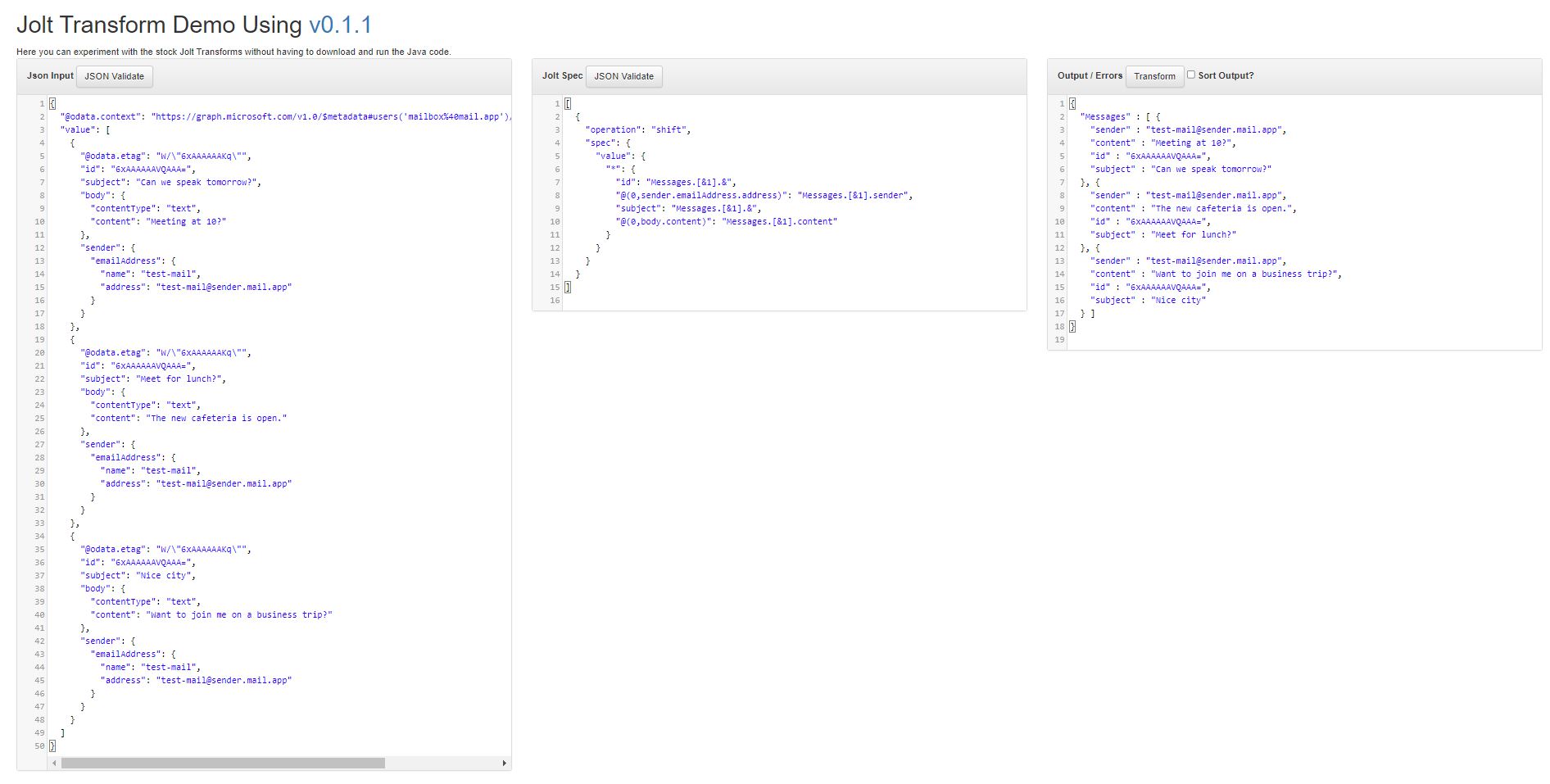Click the "Meeting at 10?" content in Json Input
1550x784 pixels.
186,221
